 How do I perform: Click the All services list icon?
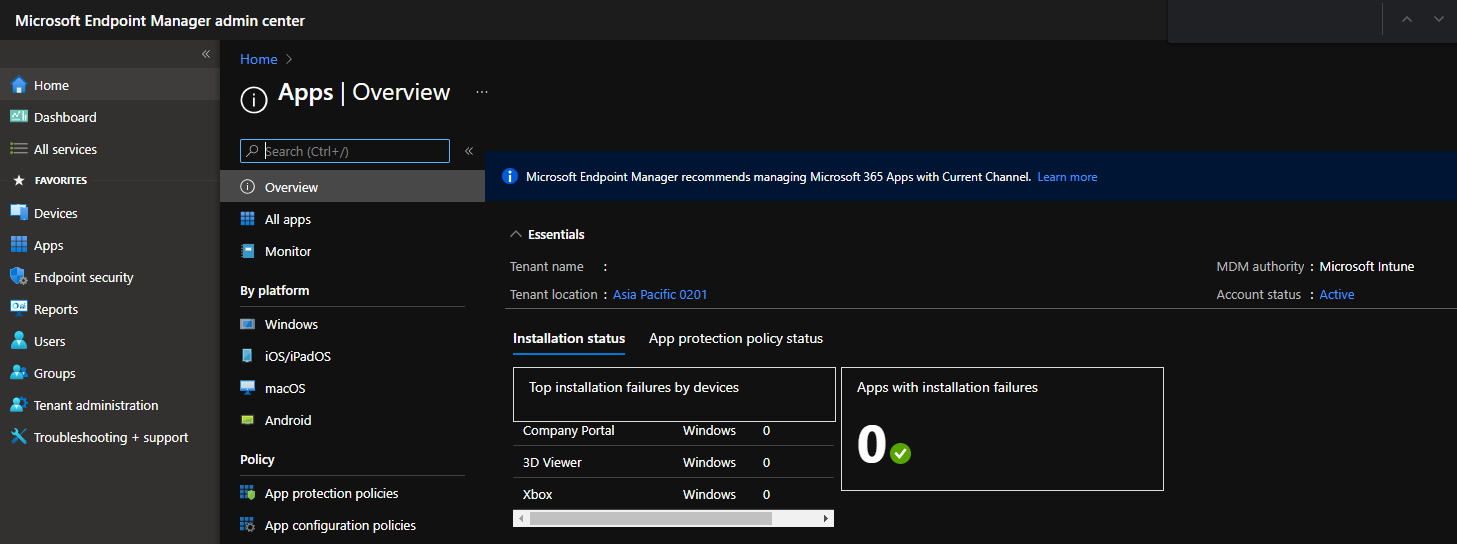click(18, 149)
